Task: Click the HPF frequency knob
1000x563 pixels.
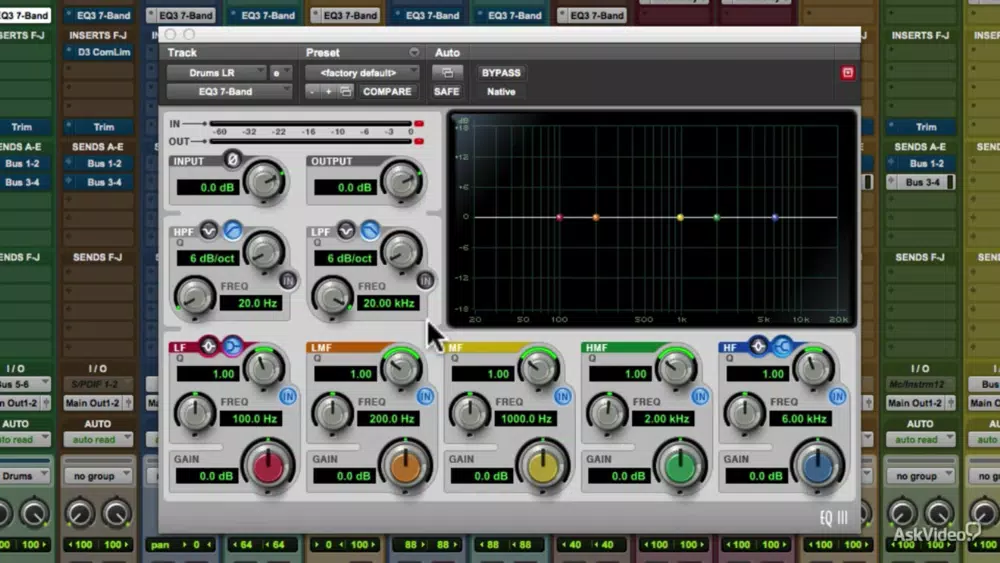Action: [x=195, y=297]
